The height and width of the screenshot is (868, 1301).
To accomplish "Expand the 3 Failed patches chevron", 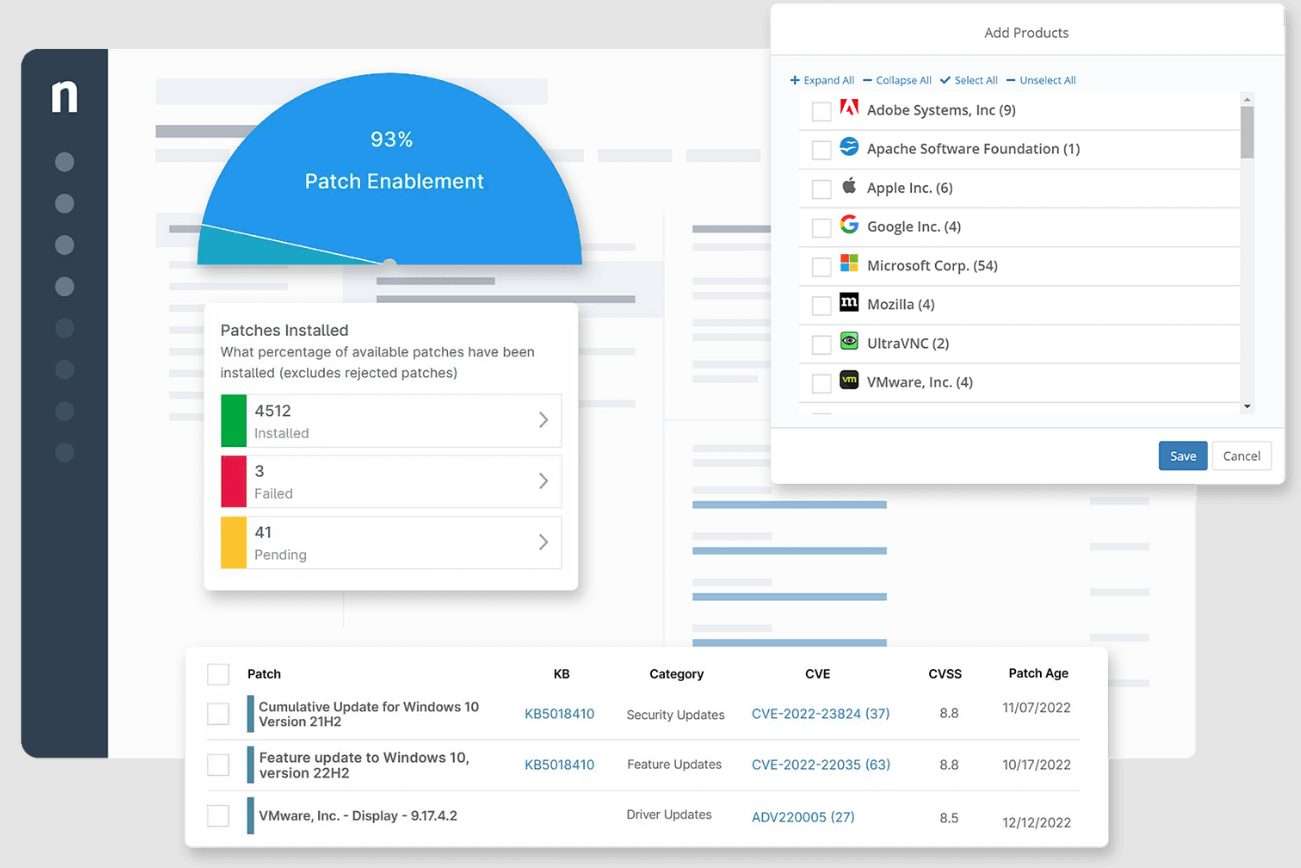I will click(x=544, y=481).
